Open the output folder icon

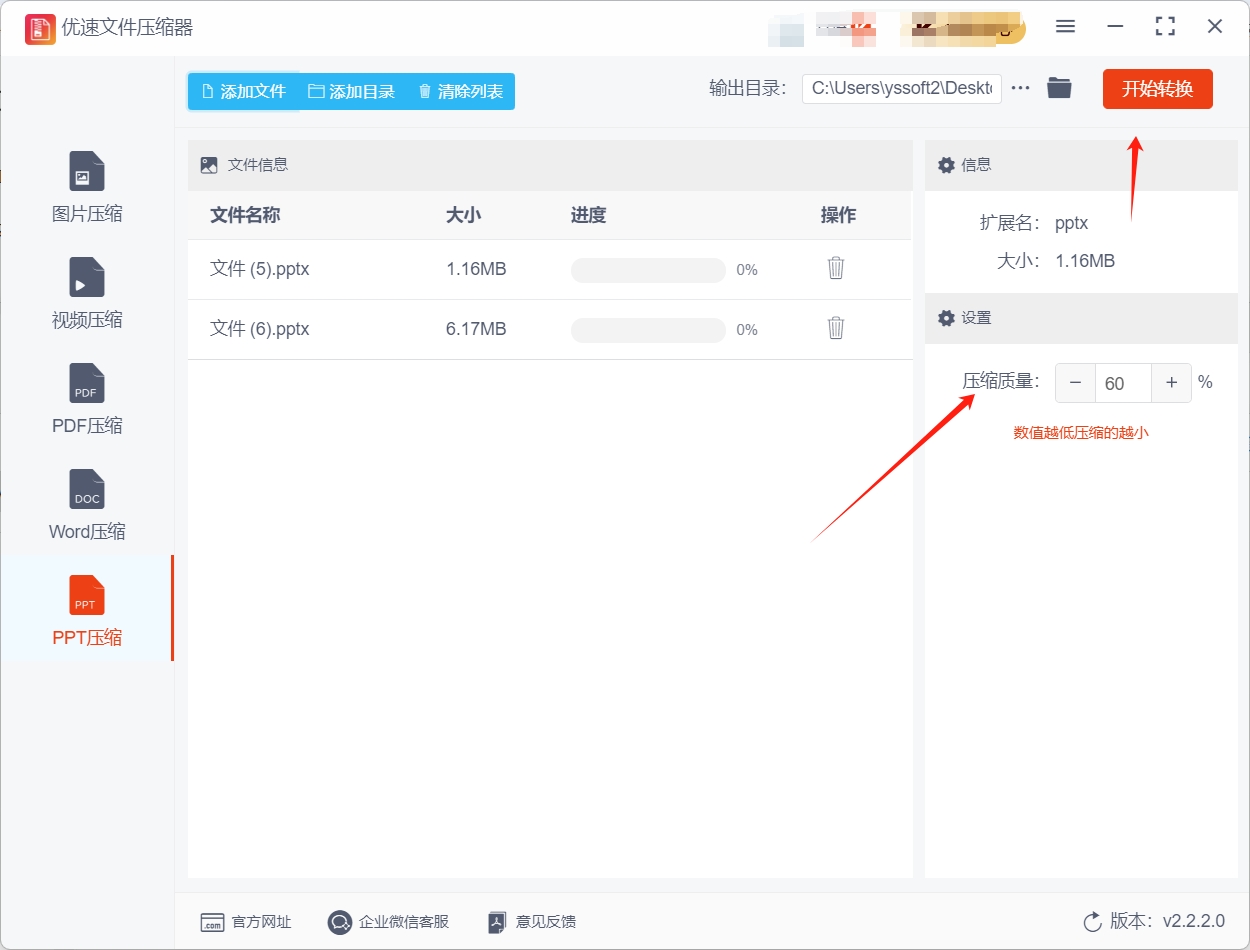[x=1059, y=88]
